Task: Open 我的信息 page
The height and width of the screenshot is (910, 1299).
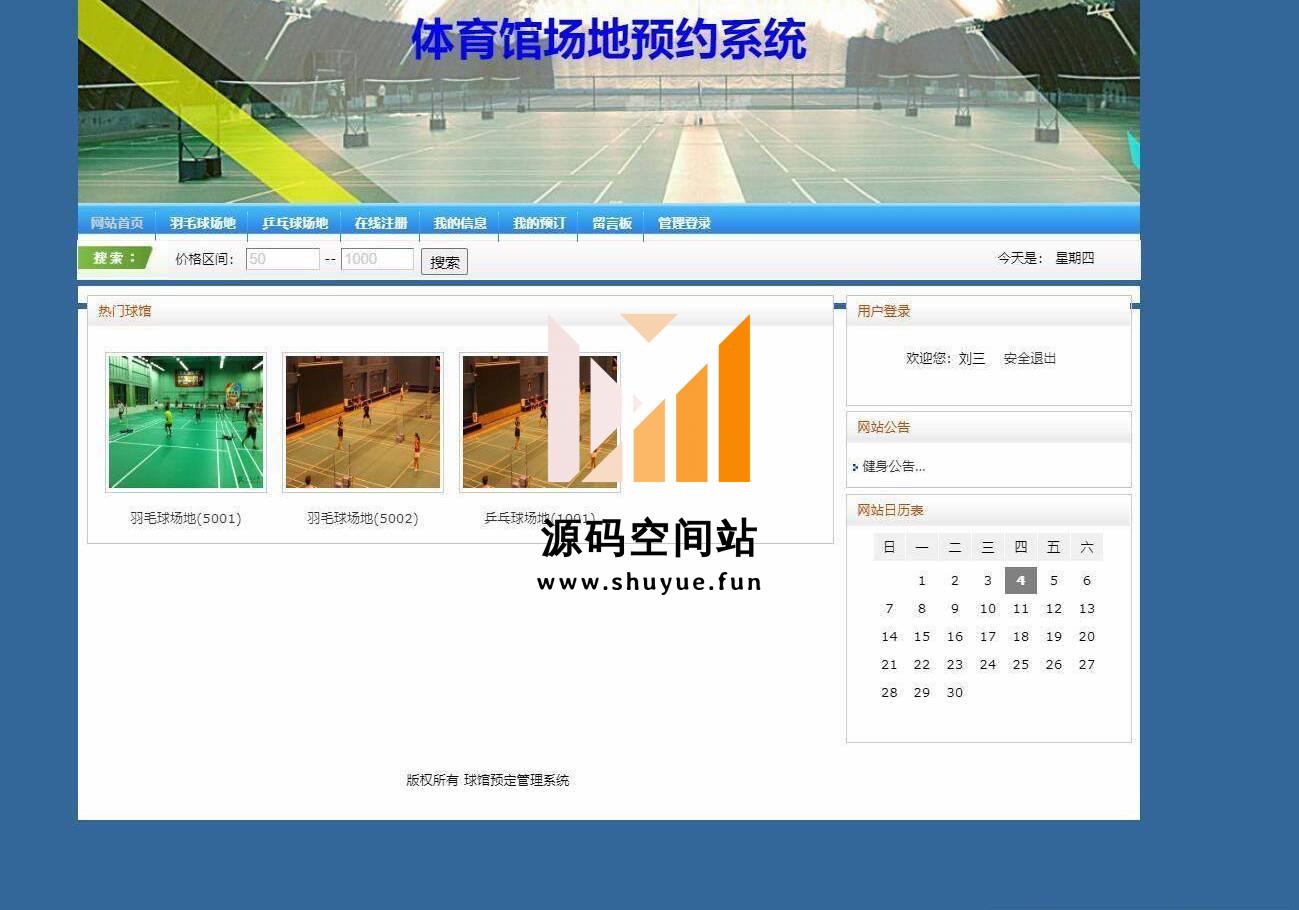Action: 460,223
